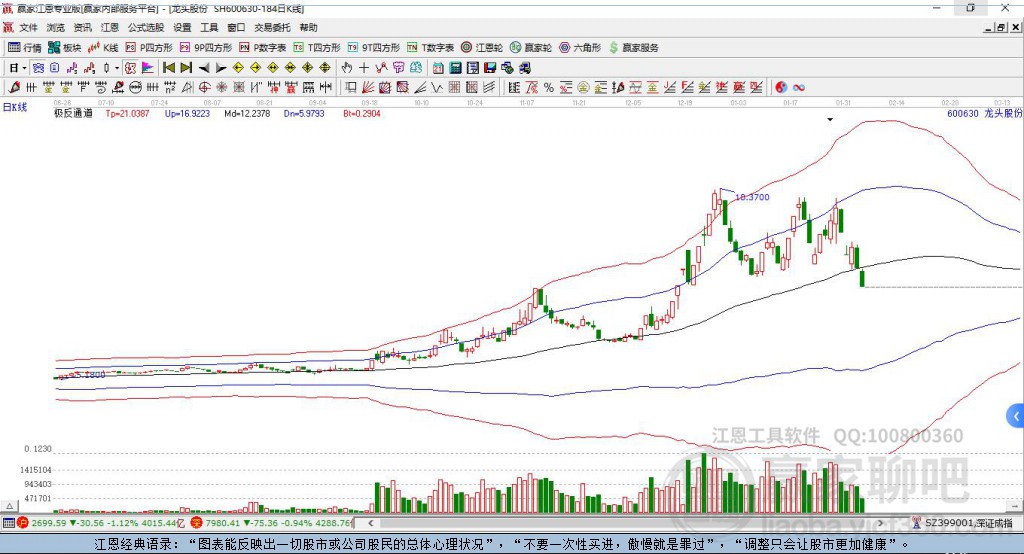This screenshot has height=554, width=1024.
Task: Open the 行情 market quotes view
Action: click(24, 48)
